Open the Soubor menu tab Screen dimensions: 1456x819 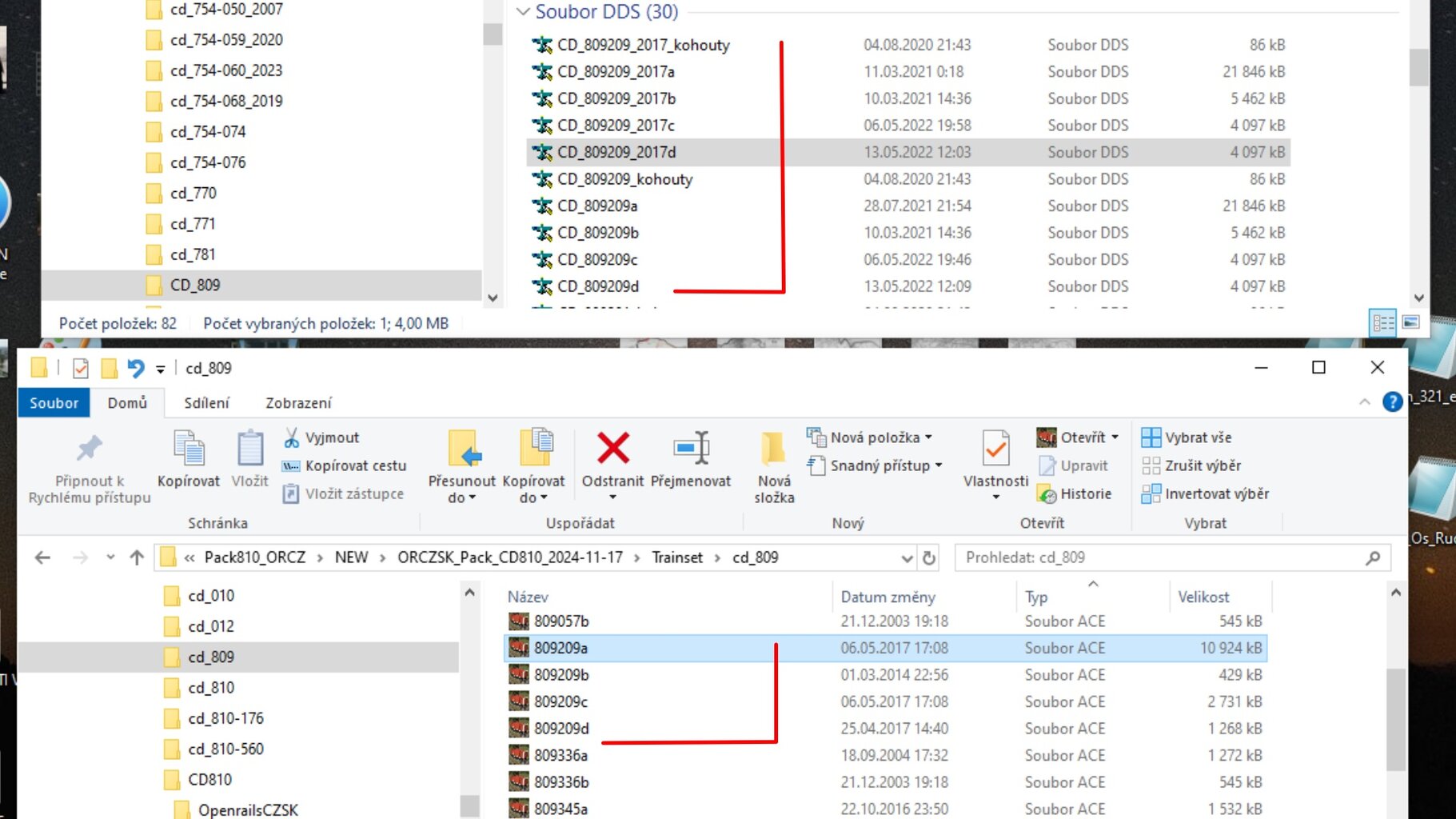click(x=54, y=403)
